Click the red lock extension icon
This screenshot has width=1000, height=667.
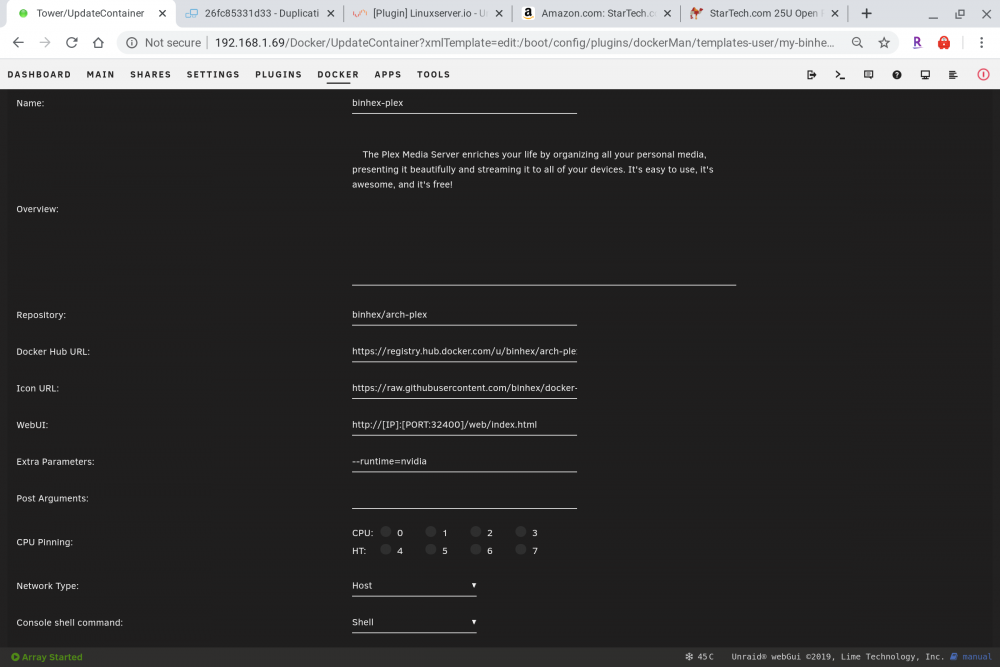tap(944, 43)
